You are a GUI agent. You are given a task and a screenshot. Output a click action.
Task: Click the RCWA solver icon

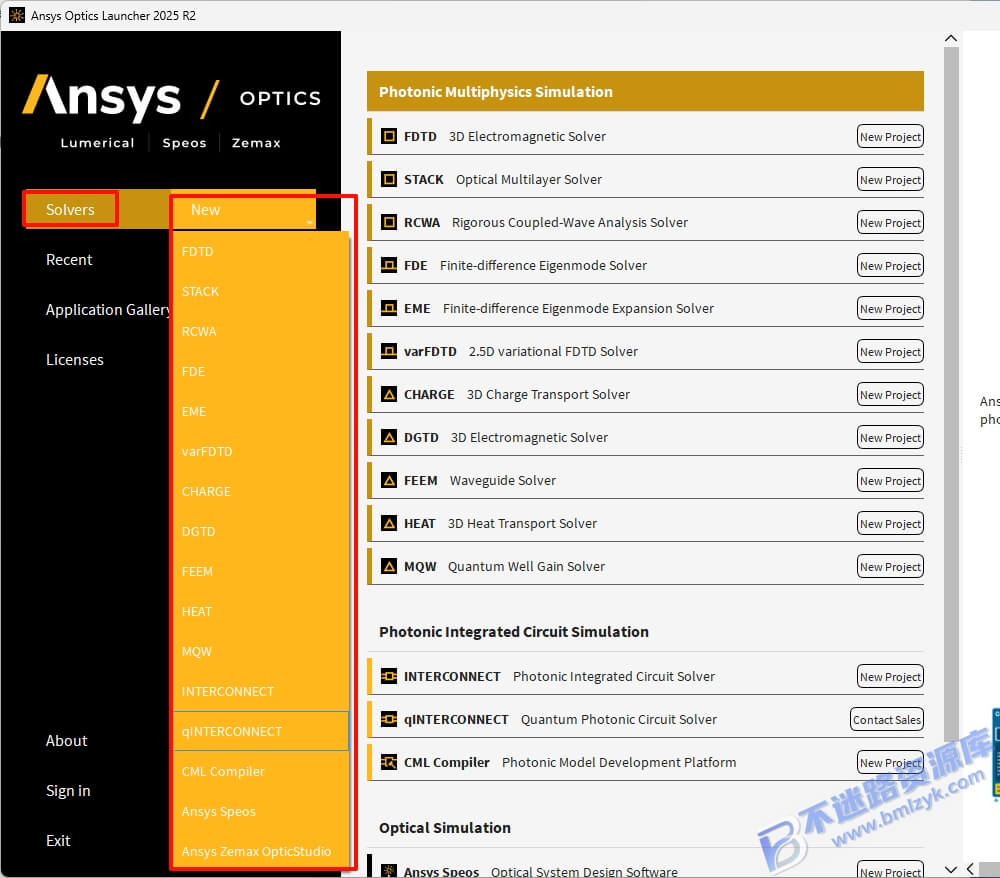pos(388,223)
